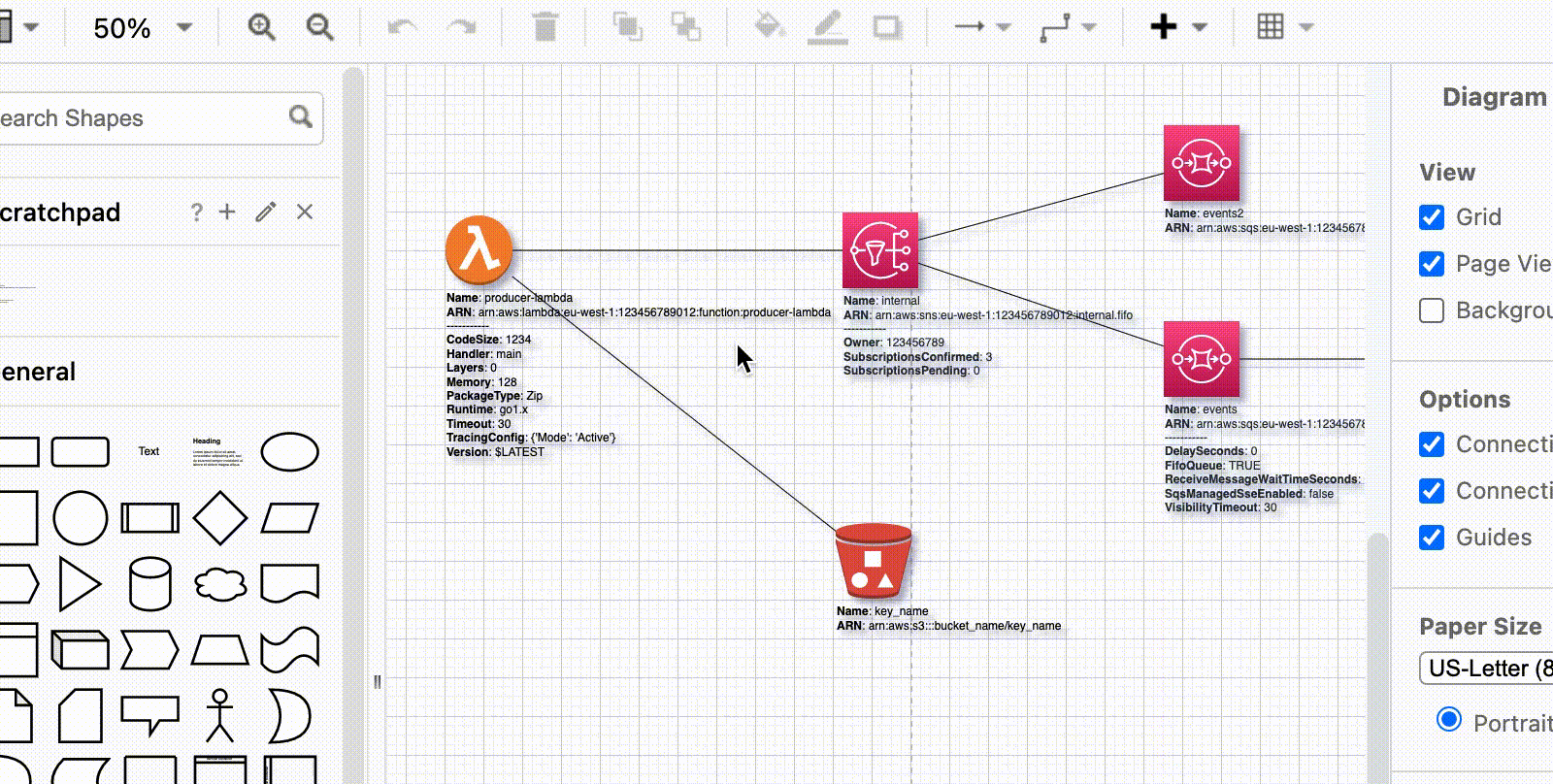Click the Line Color pencil icon
1553x784 pixels.
point(828,27)
